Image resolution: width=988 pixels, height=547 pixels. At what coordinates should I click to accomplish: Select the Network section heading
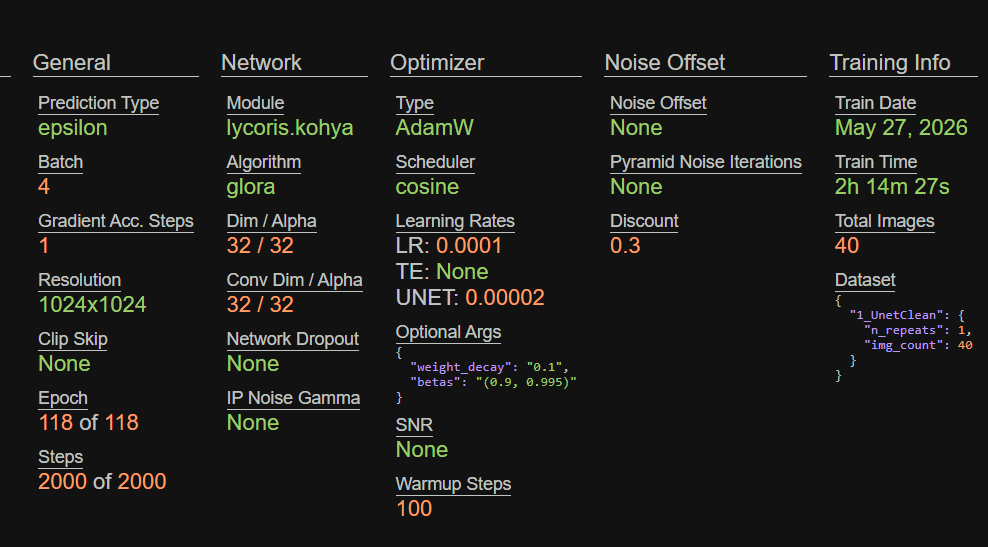[261, 62]
